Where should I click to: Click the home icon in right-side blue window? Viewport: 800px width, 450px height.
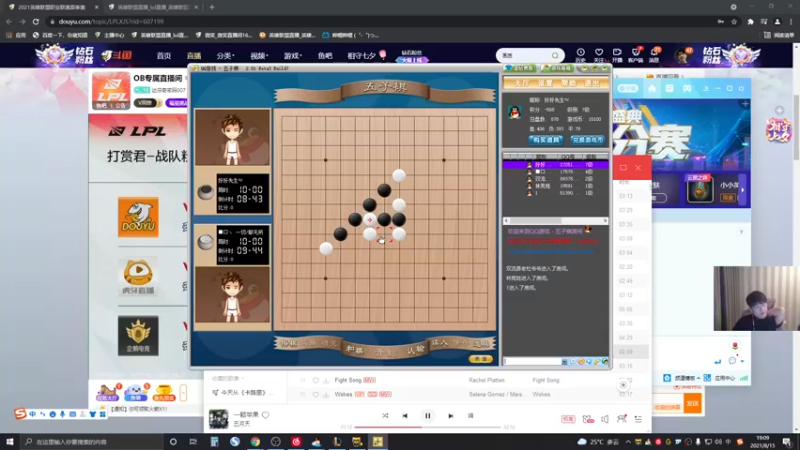click(652, 88)
